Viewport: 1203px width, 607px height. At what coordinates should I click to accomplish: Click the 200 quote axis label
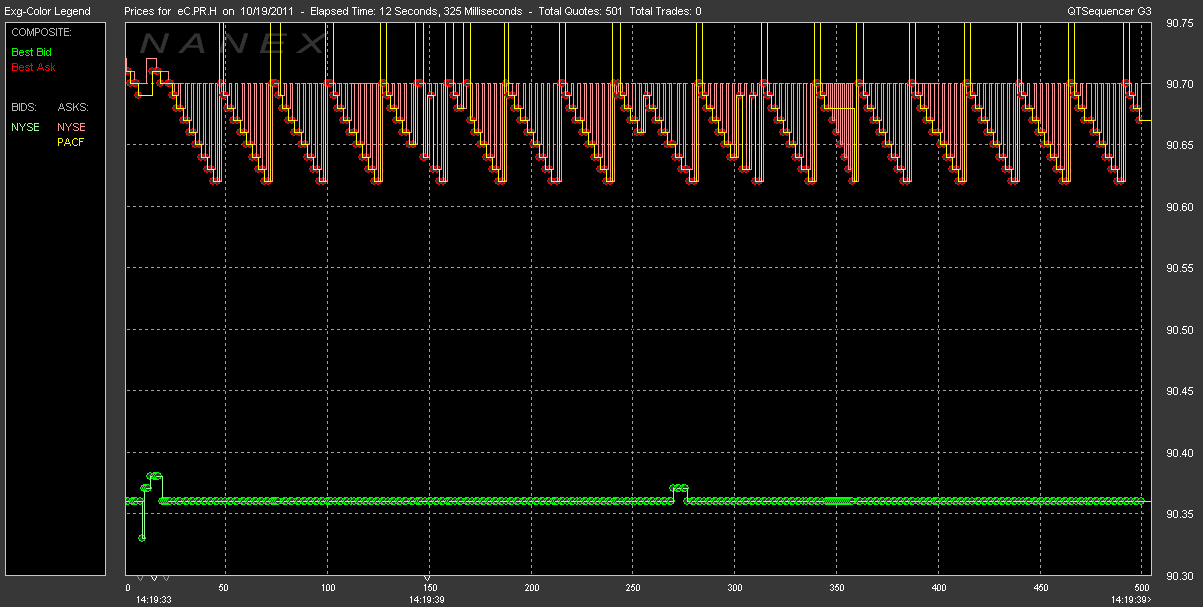tap(531, 588)
